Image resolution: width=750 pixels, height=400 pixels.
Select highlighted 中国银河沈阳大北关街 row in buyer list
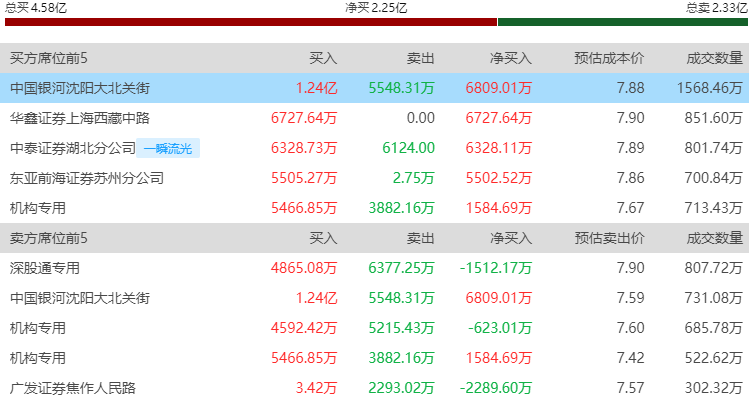click(x=375, y=88)
